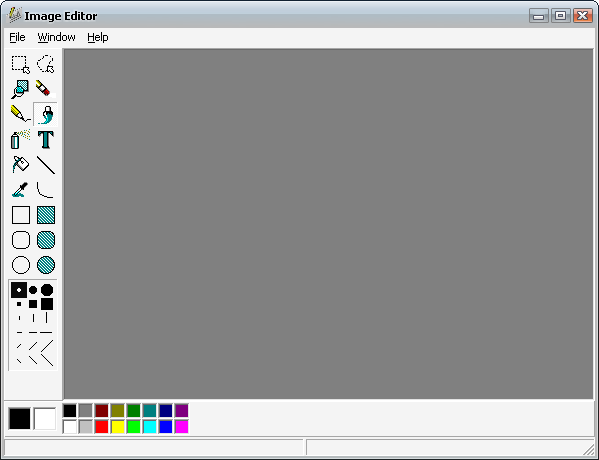Click the Image Editor title bar icon
The image size is (599, 460).
[x=14, y=15]
